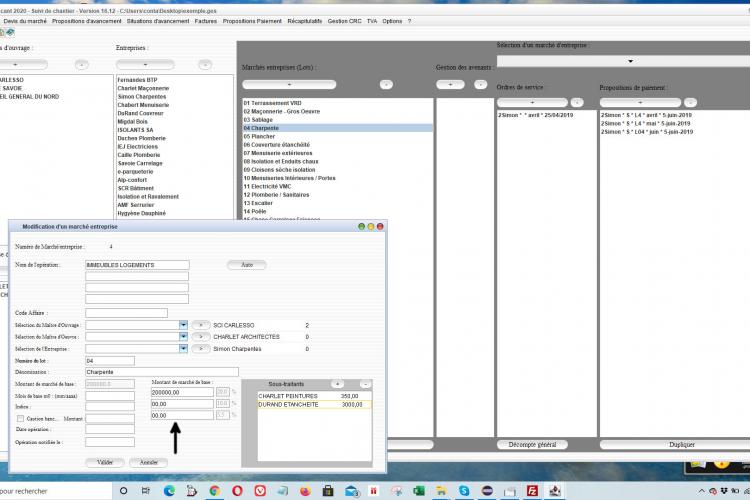
Task: Select lot 02 Maçonnerie - Gros Oeuvre
Action: click(338, 111)
